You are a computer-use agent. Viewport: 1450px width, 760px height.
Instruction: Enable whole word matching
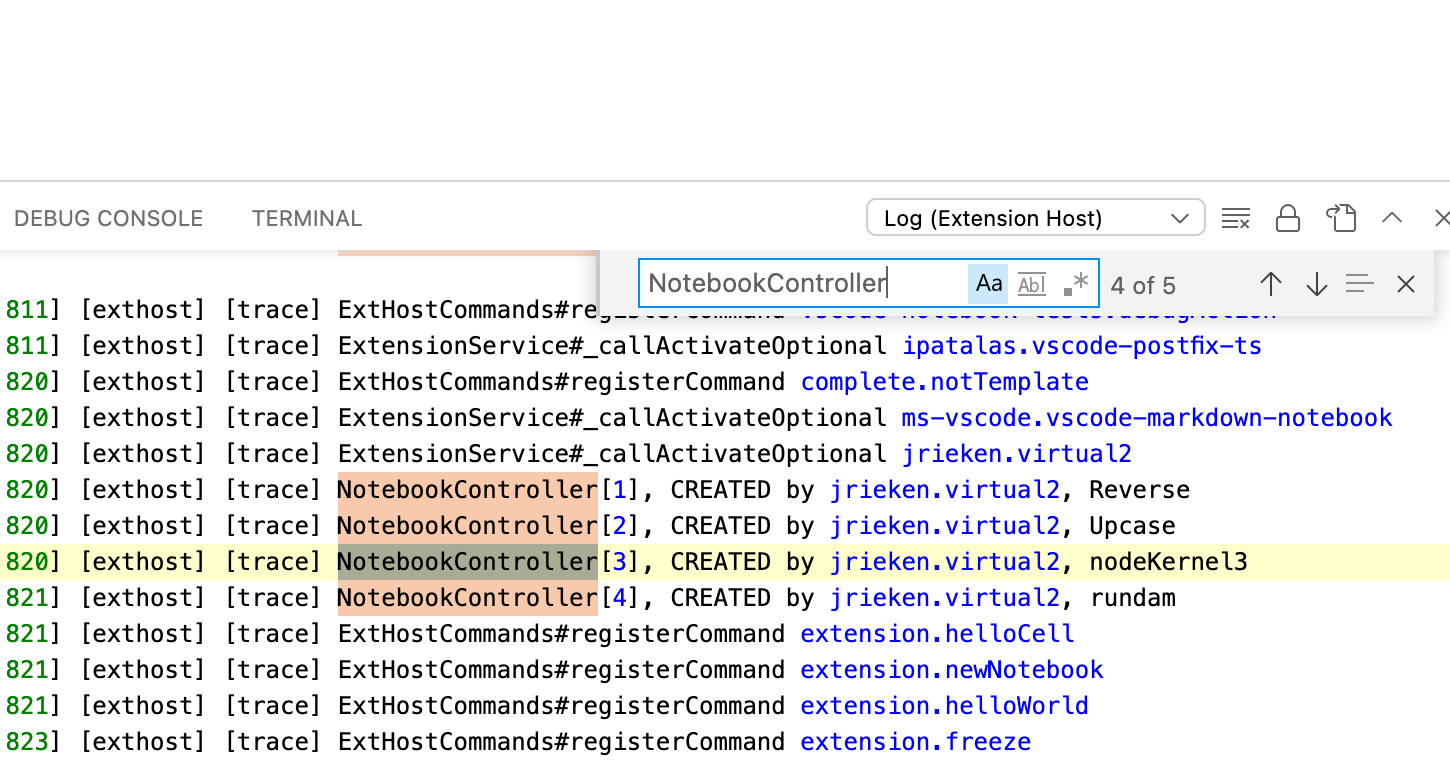1031,283
